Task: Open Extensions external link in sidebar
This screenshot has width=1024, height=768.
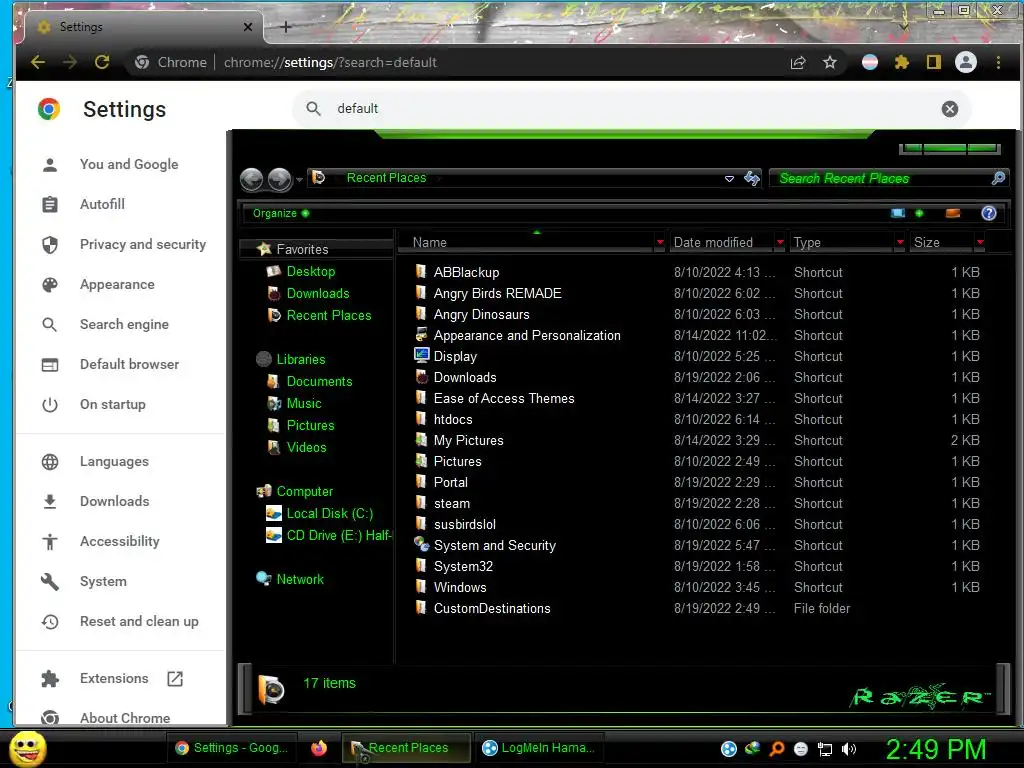Action: (x=174, y=679)
